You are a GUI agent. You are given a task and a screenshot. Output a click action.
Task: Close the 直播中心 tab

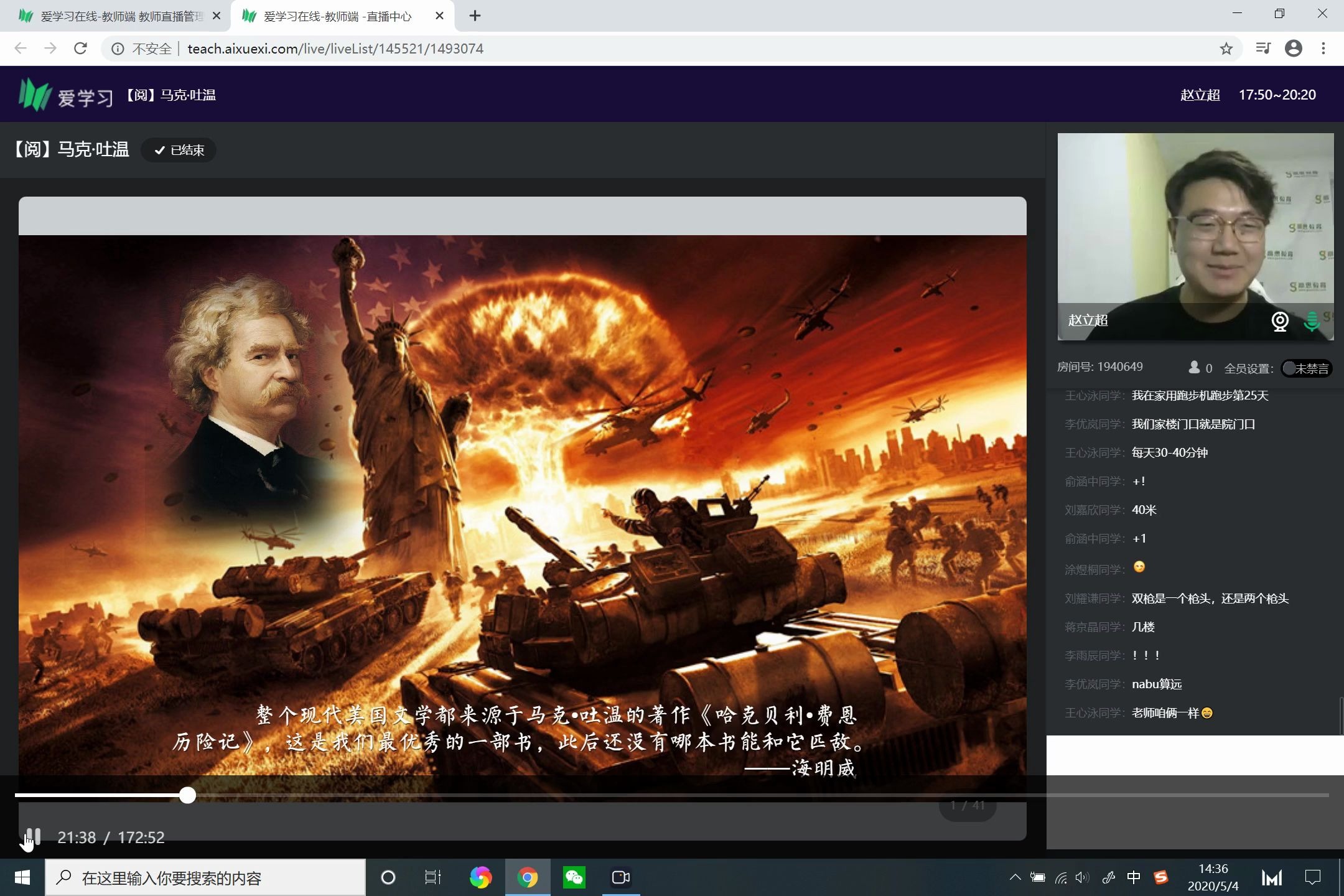439,16
